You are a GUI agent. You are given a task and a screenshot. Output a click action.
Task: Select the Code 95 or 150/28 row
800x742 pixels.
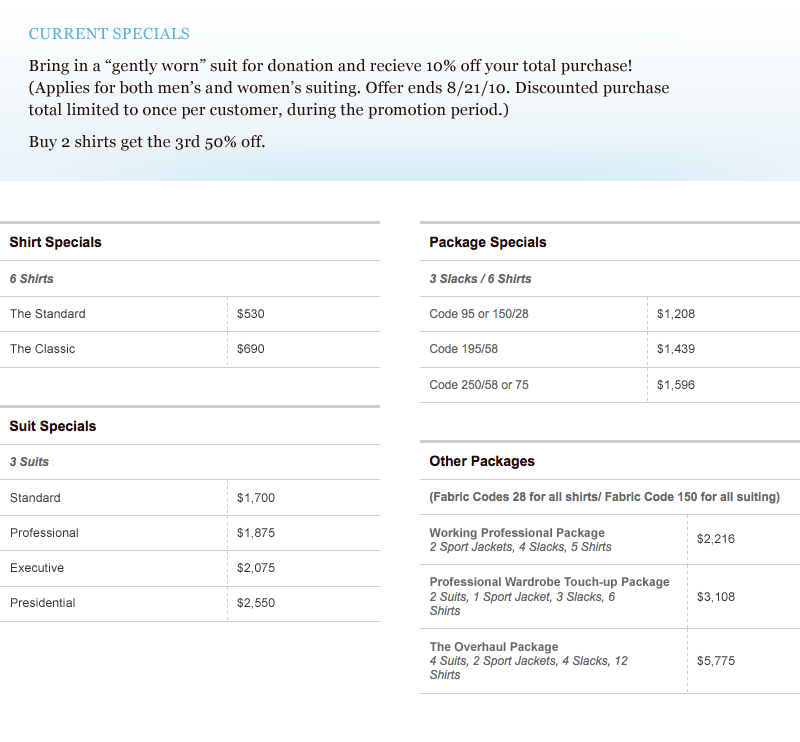[479, 314]
